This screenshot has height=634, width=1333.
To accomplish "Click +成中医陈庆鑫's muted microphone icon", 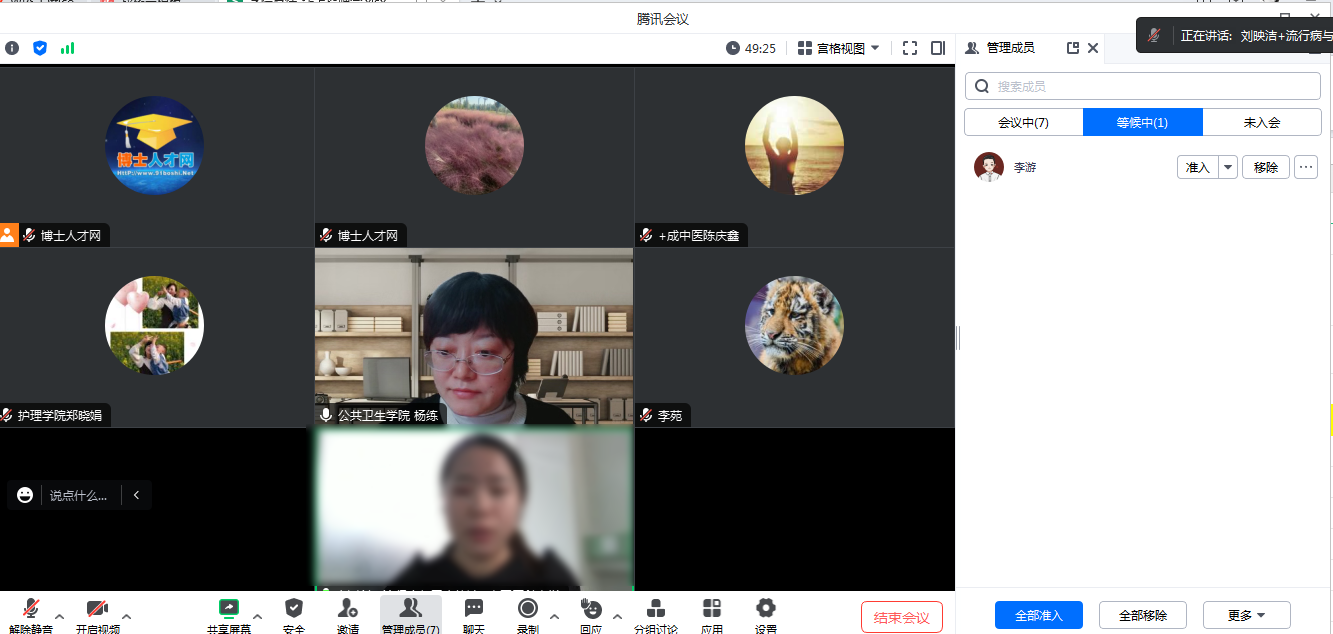I will coord(647,235).
